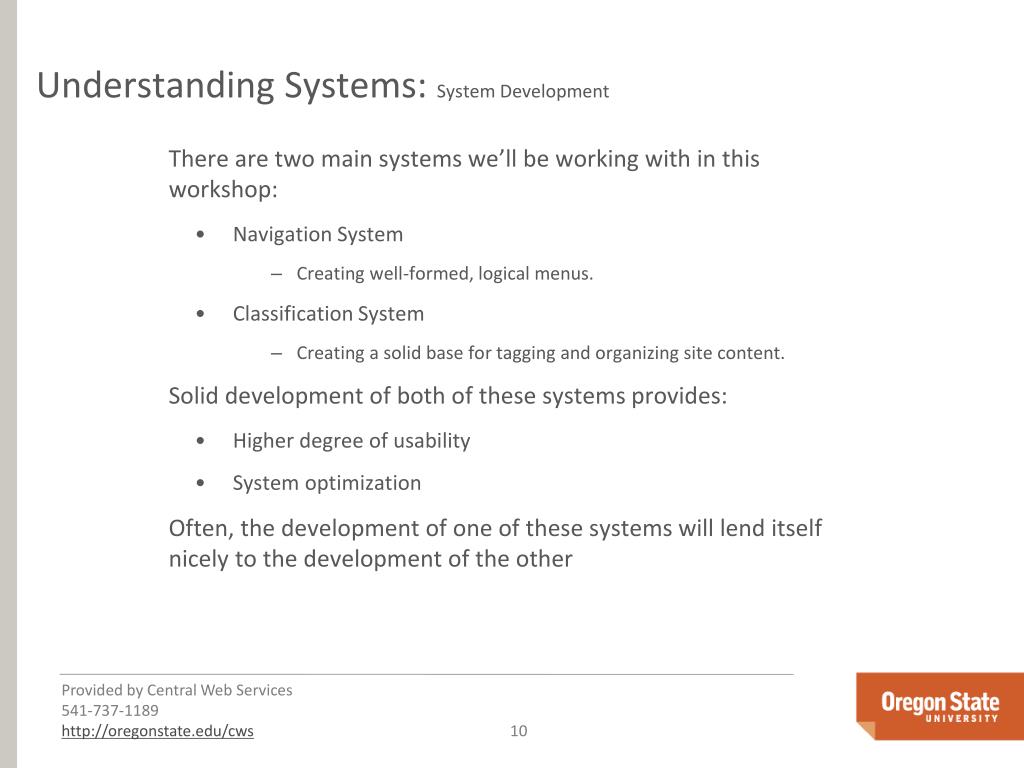Click the phone number 541-737-1189
The height and width of the screenshot is (768, 1024).
point(110,711)
